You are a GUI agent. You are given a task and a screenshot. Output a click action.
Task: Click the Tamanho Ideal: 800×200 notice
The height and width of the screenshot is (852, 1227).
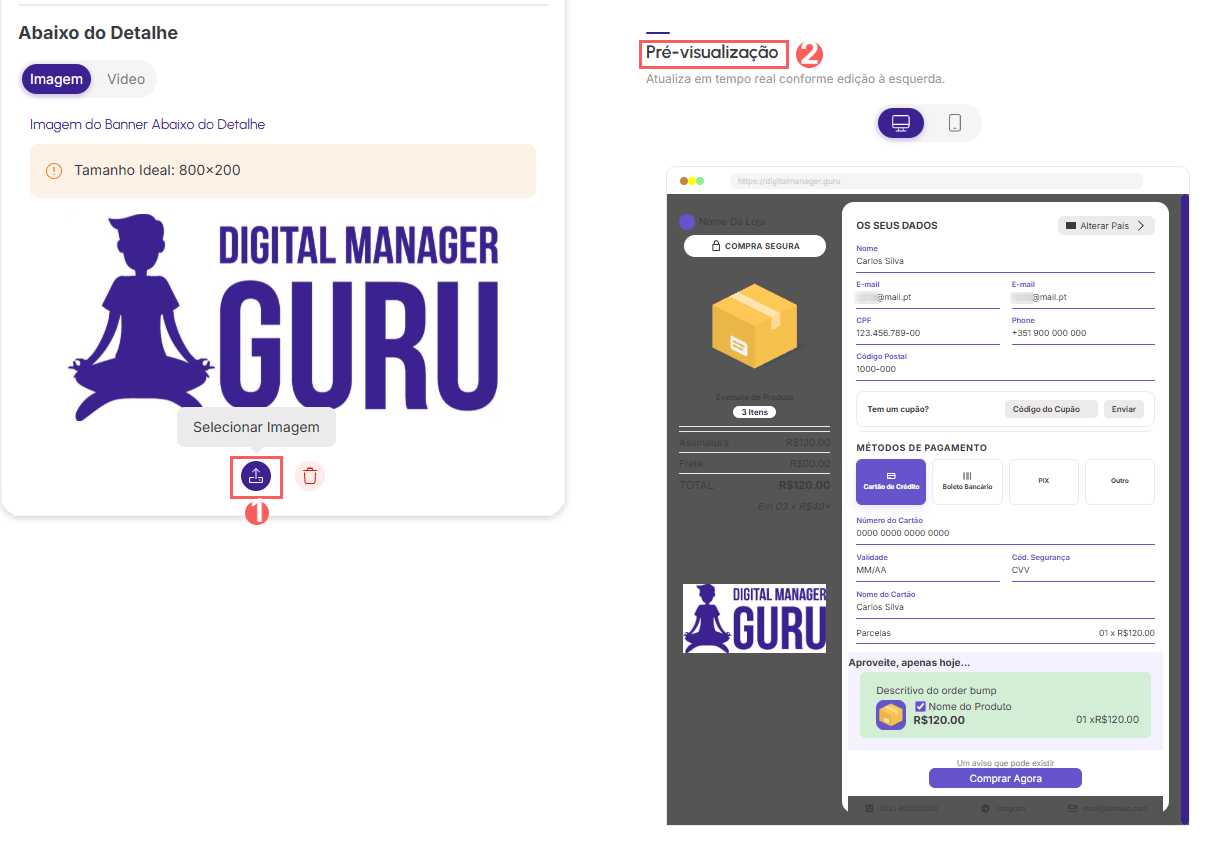(x=283, y=171)
